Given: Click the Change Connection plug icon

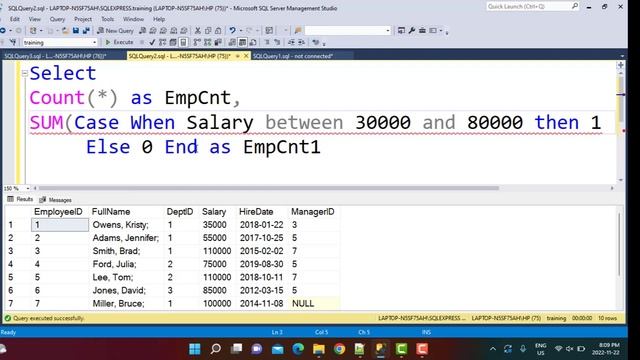Looking at the screenshot, I should [13, 42].
